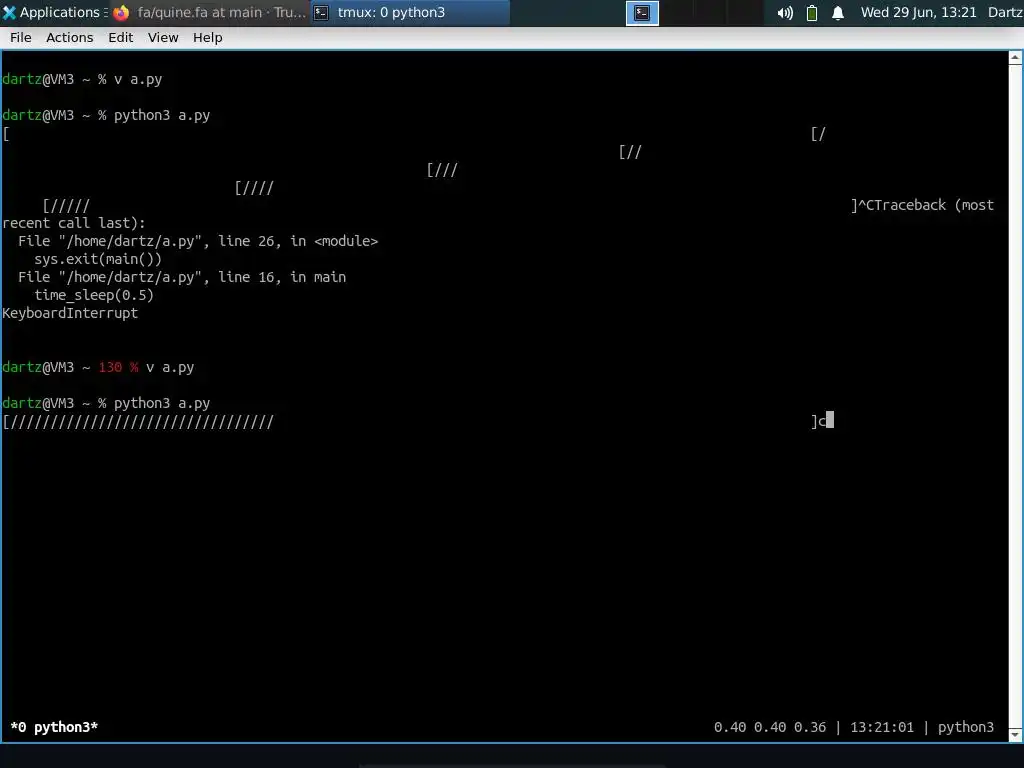Click the red 130 exit code
The width and height of the screenshot is (1024, 768).
[110, 367]
